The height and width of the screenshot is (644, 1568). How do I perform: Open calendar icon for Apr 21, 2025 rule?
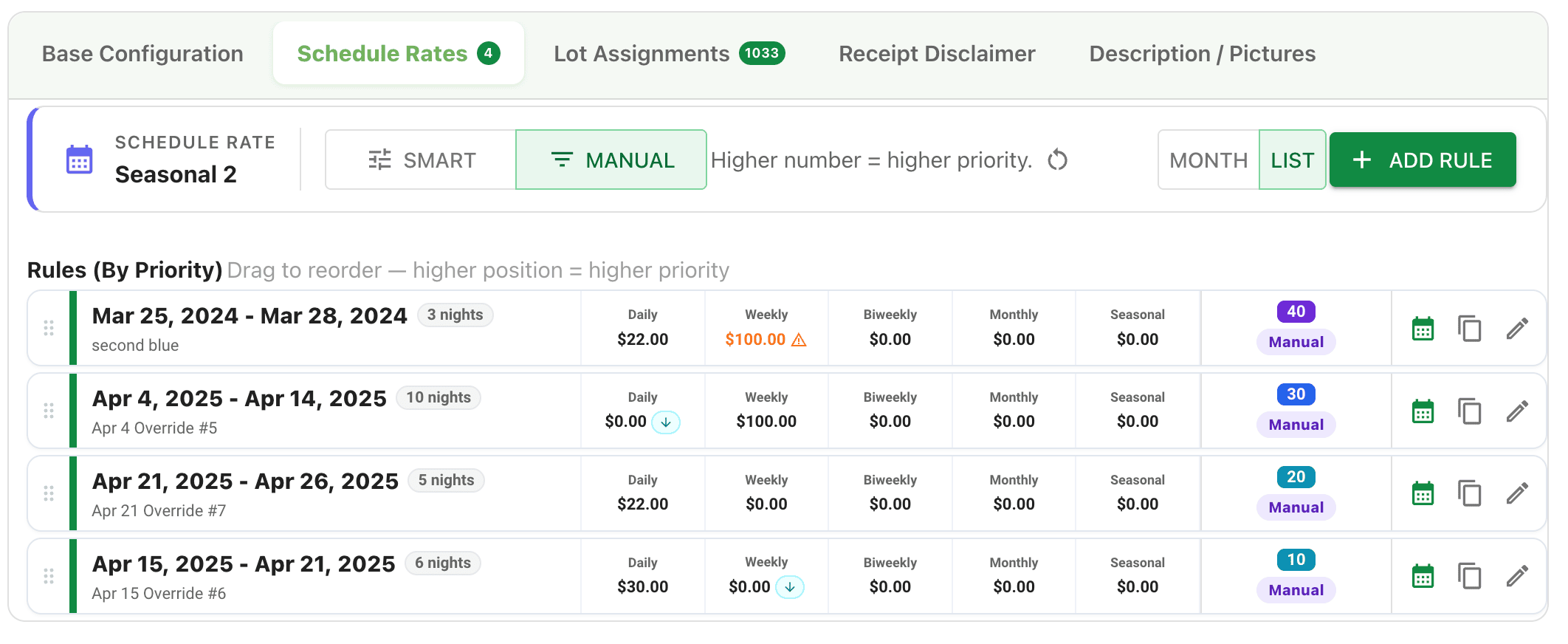point(1423,494)
